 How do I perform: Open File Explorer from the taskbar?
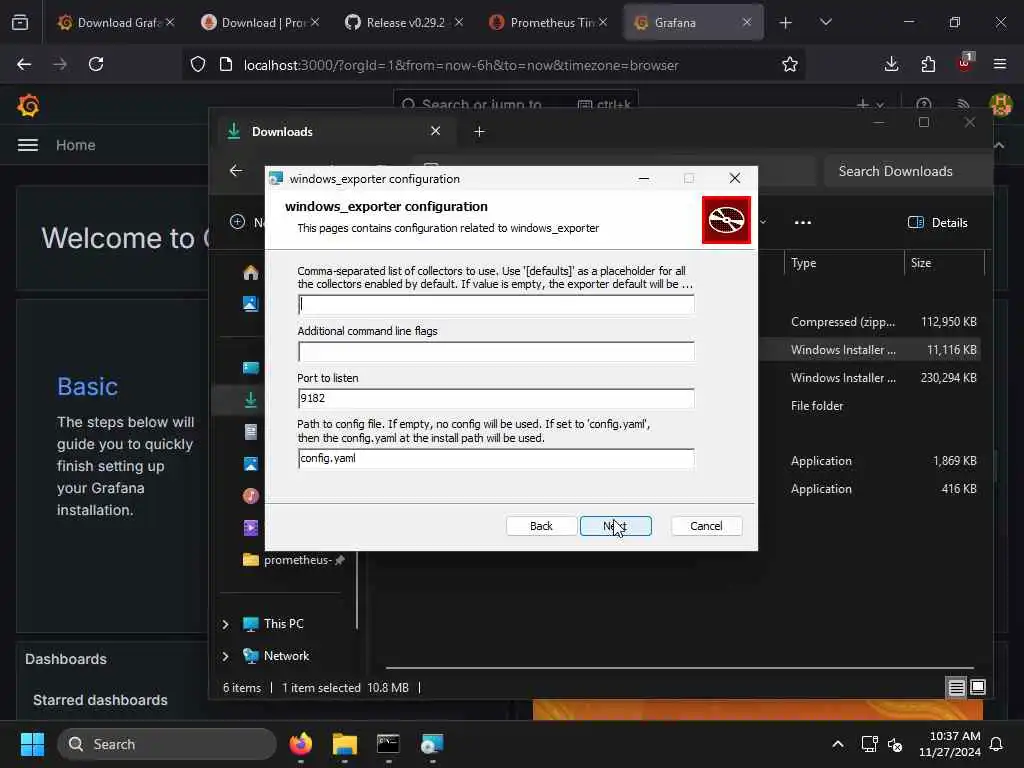345,744
